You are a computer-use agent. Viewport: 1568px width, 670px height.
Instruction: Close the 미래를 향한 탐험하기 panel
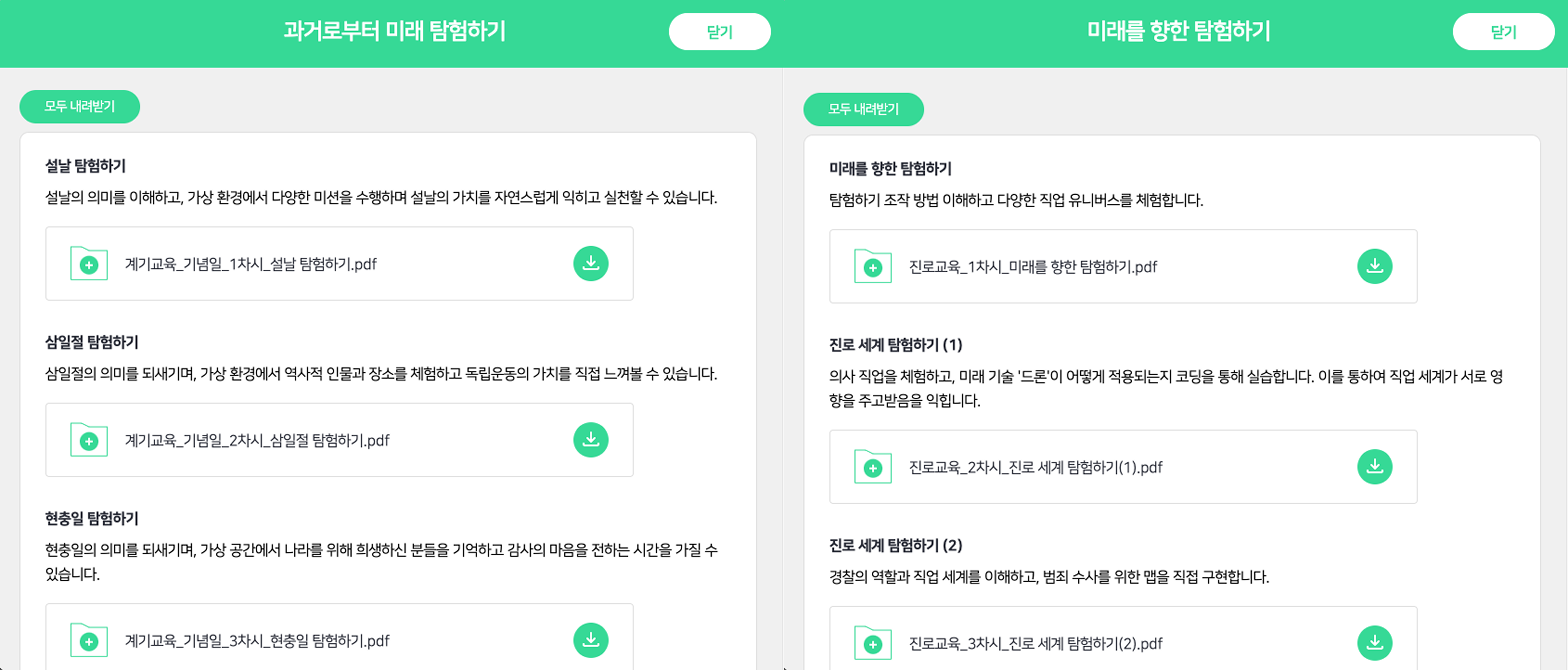pyautogui.click(x=1504, y=32)
